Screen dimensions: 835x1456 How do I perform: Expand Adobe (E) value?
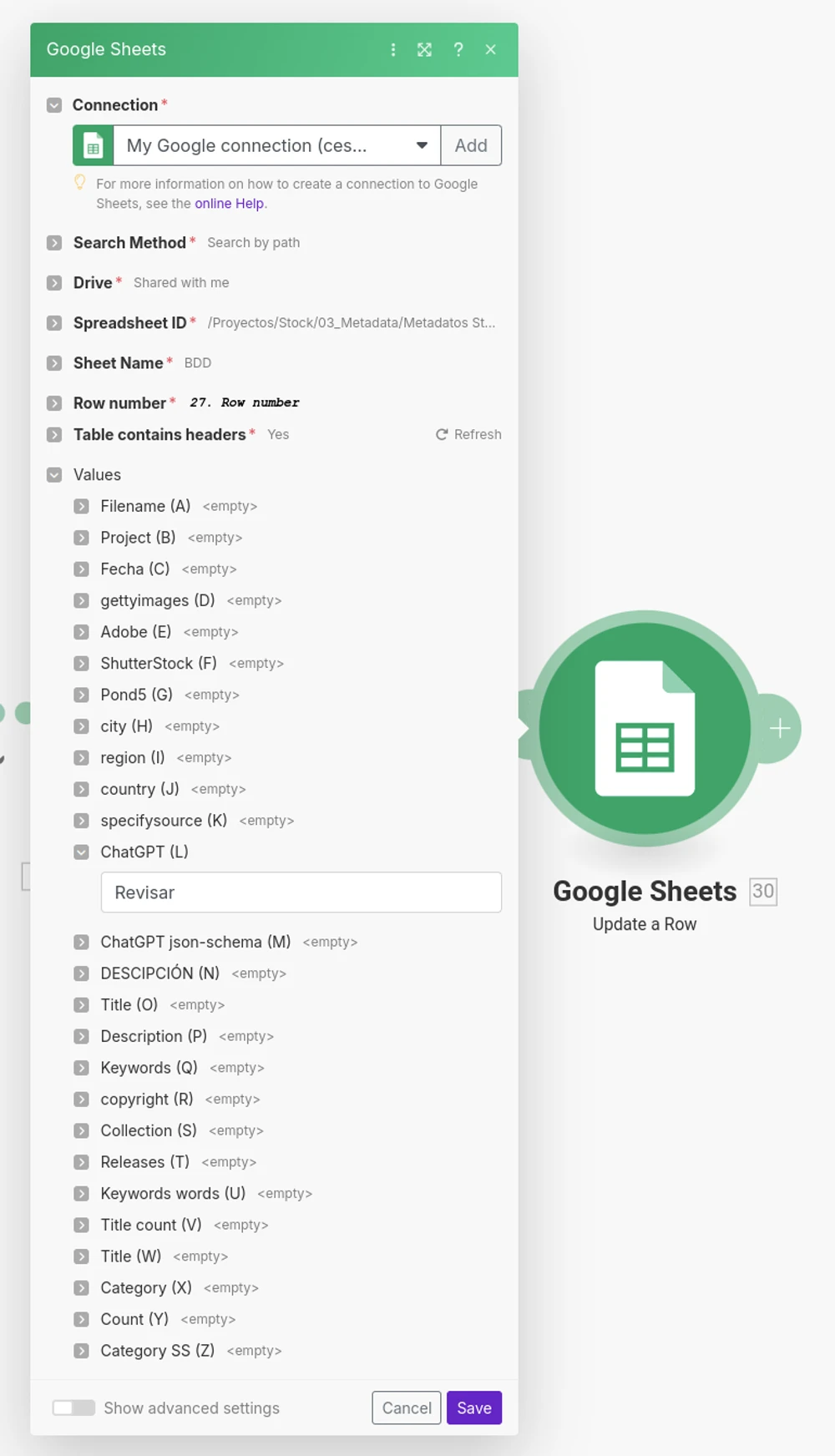point(81,632)
